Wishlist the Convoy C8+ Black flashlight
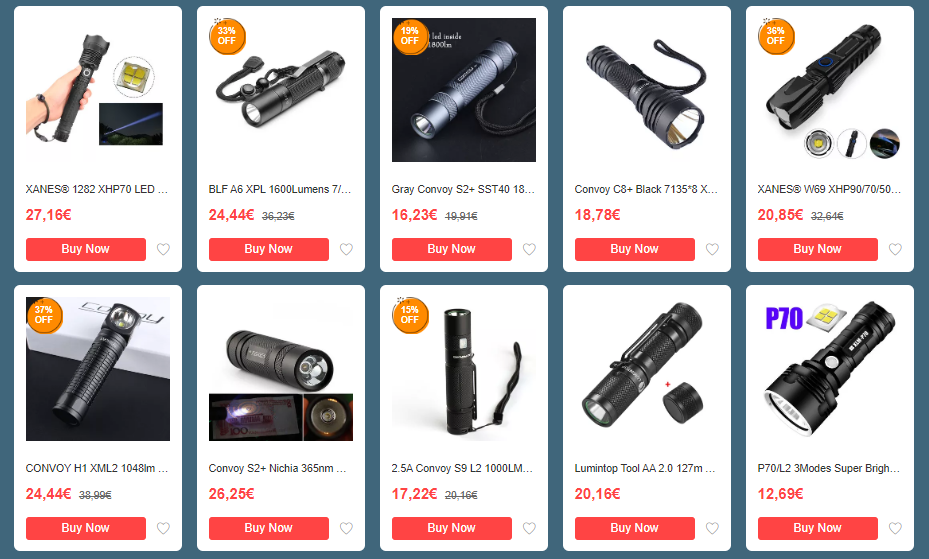This screenshot has width=929, height=559. point(713,249)
